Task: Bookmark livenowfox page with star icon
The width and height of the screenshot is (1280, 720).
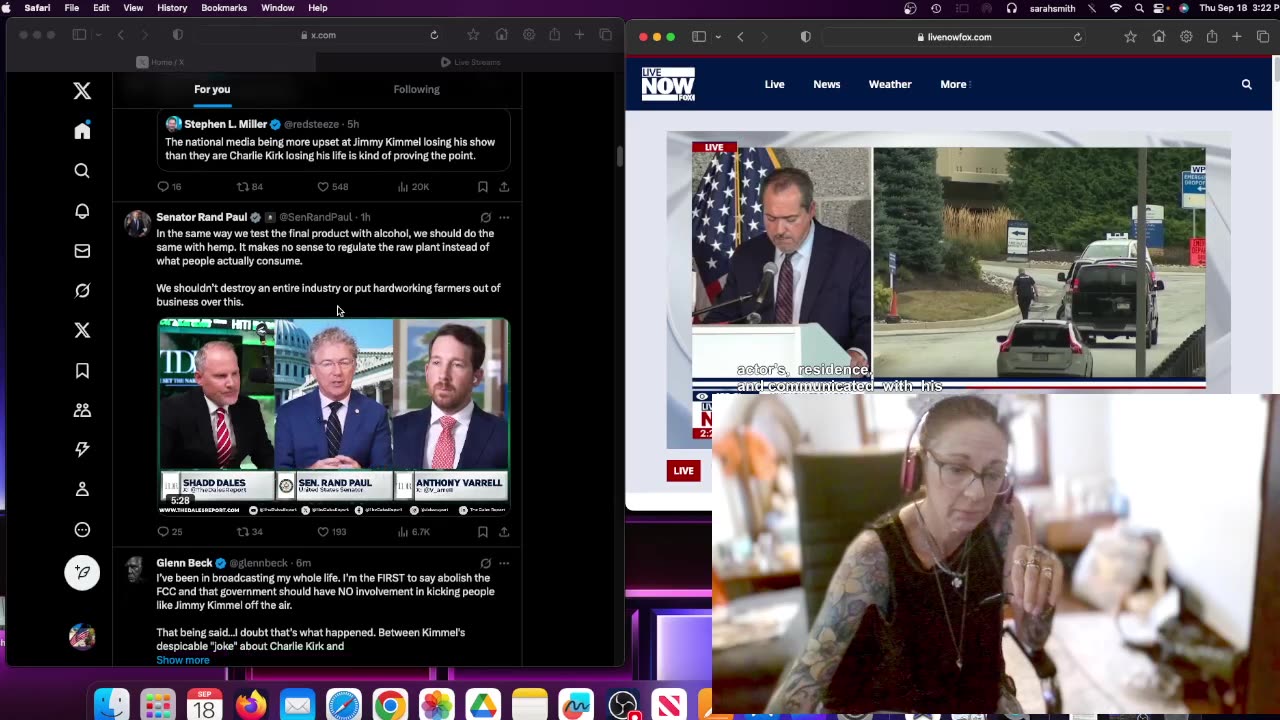Action: tap(1130, 37)
